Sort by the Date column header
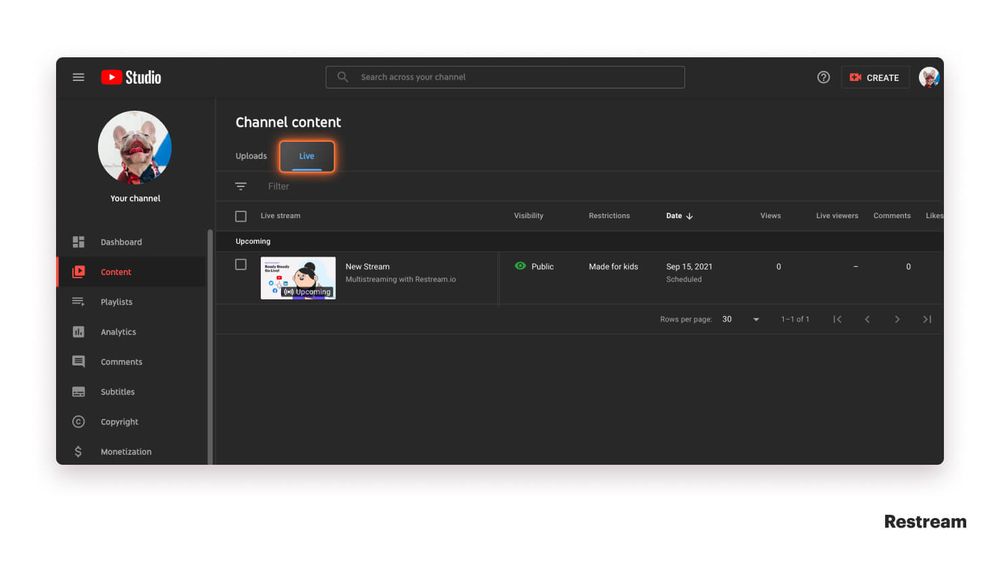The image size is (1000, 562). pyautogui.click(x=673, y=216)
